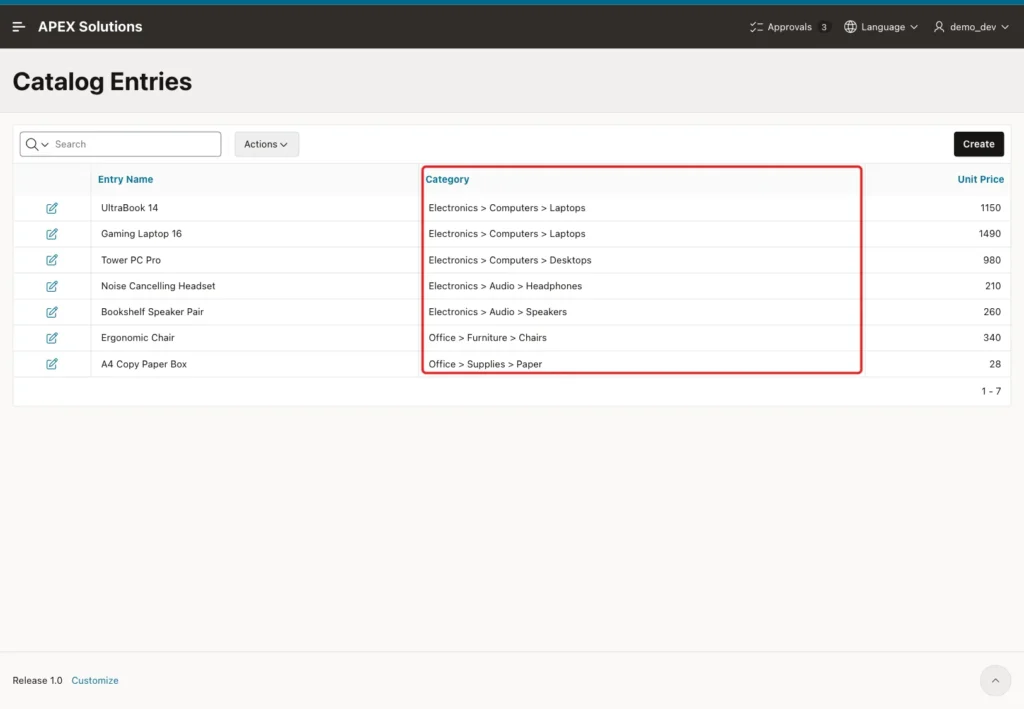Image resolution: width=1024 pixels, height=709 pixels.
Task: Focus the Search input field
Action: (136, 144)
